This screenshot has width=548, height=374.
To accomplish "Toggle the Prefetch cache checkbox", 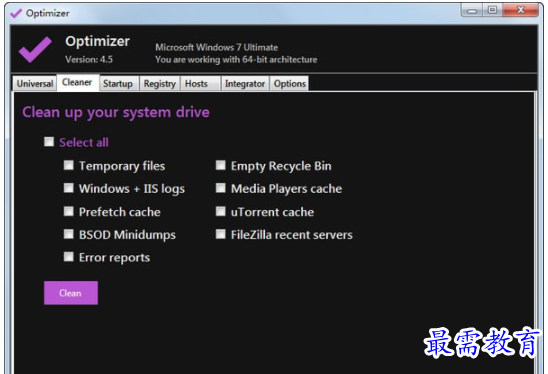I will (x=68, y=211).
